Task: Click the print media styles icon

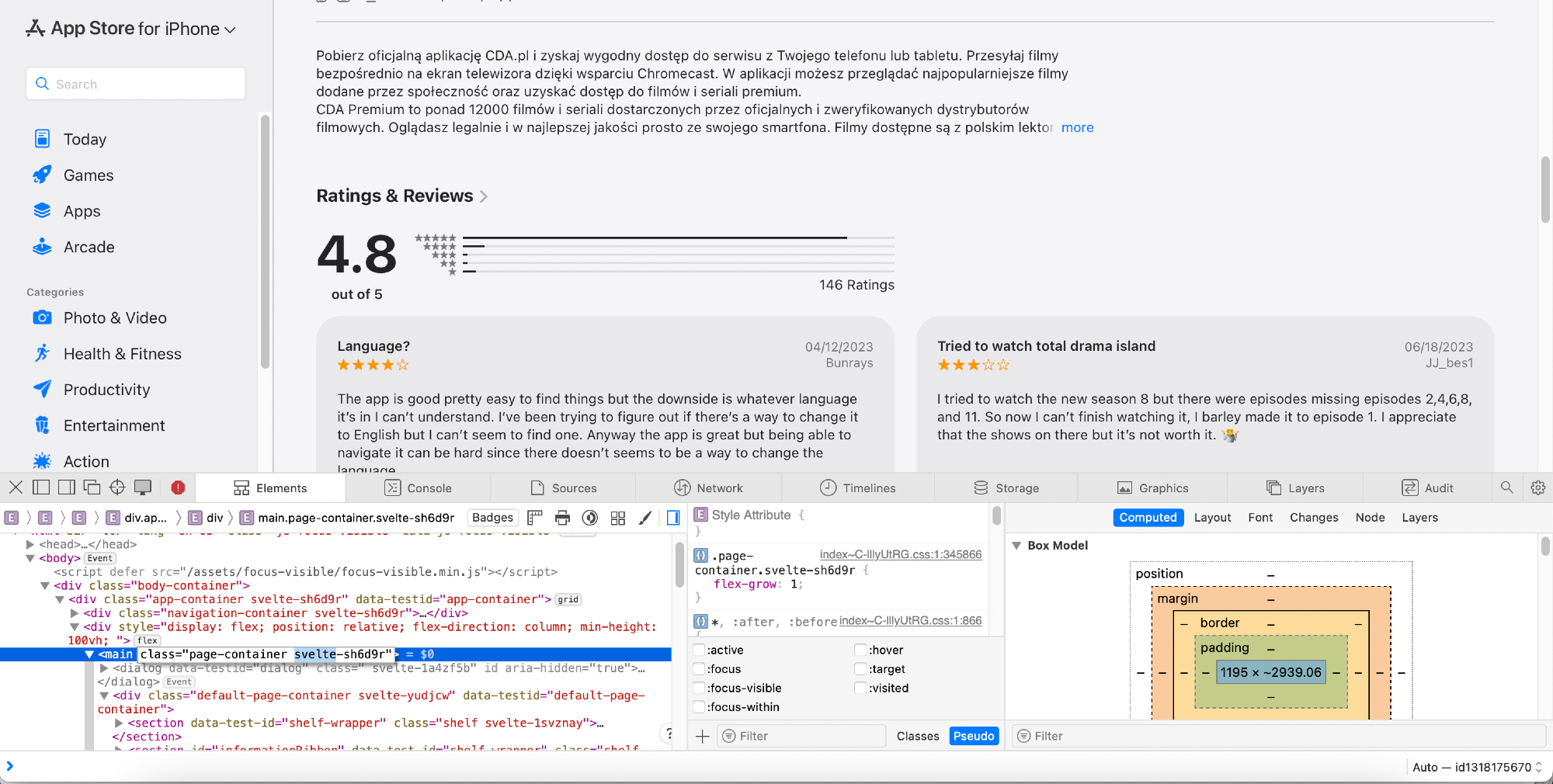Action: point(562,518)
